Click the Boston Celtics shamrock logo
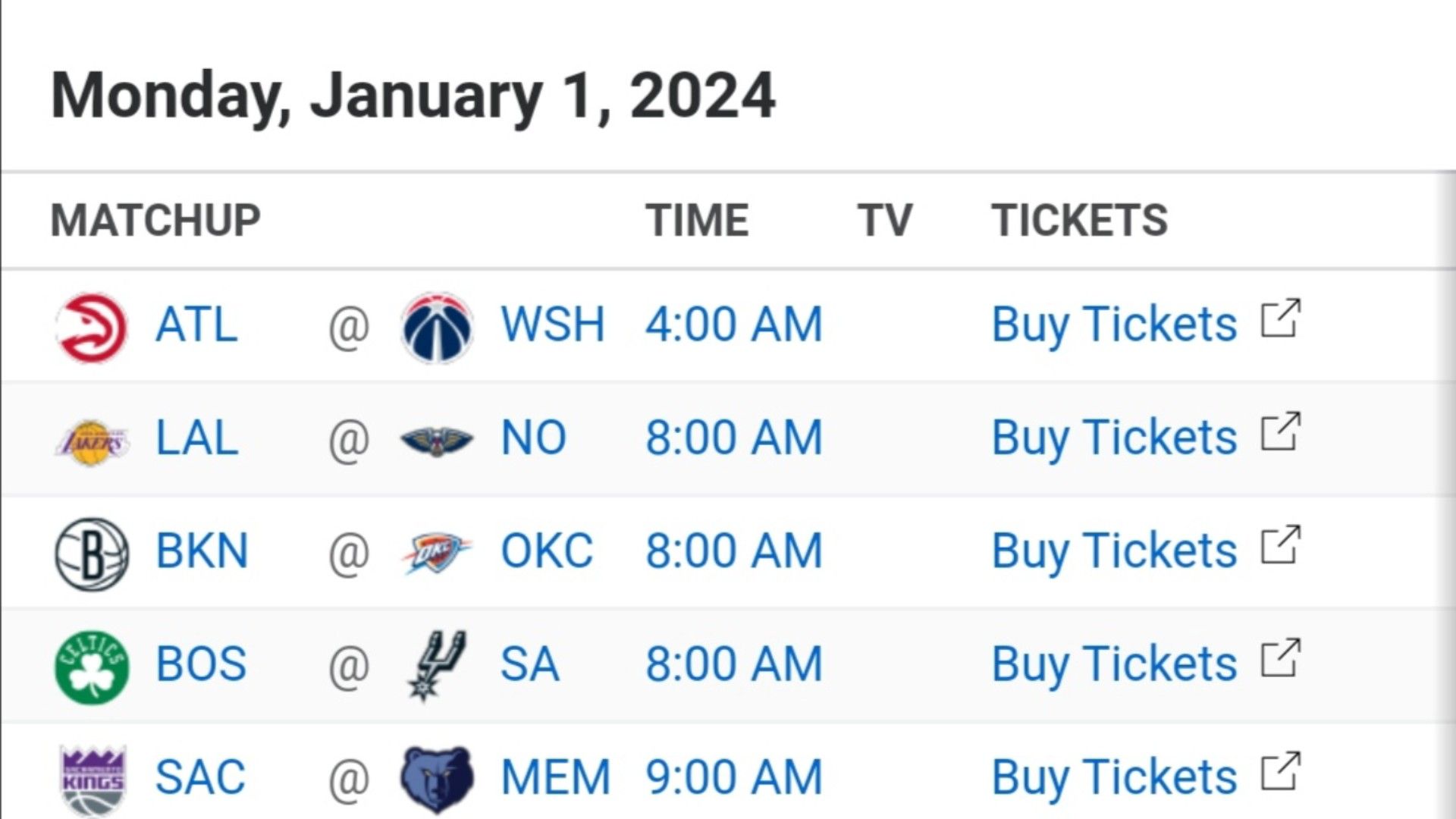Screen dimensions: 1456x819 [92, 667]
